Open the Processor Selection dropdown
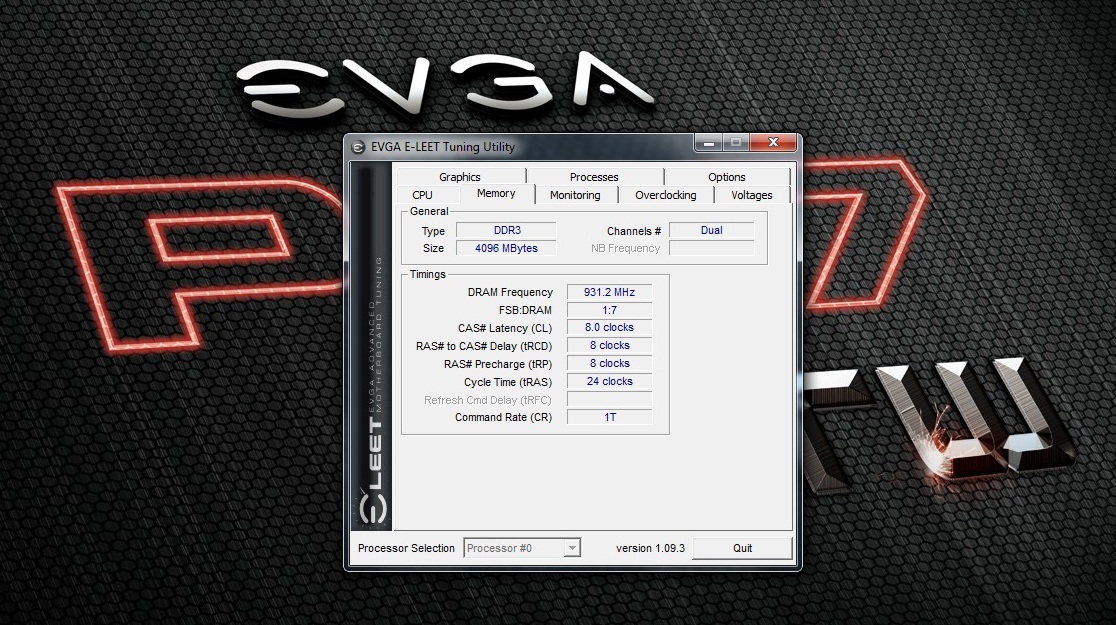Viewport: 1116px width, 625px height. 522,548
